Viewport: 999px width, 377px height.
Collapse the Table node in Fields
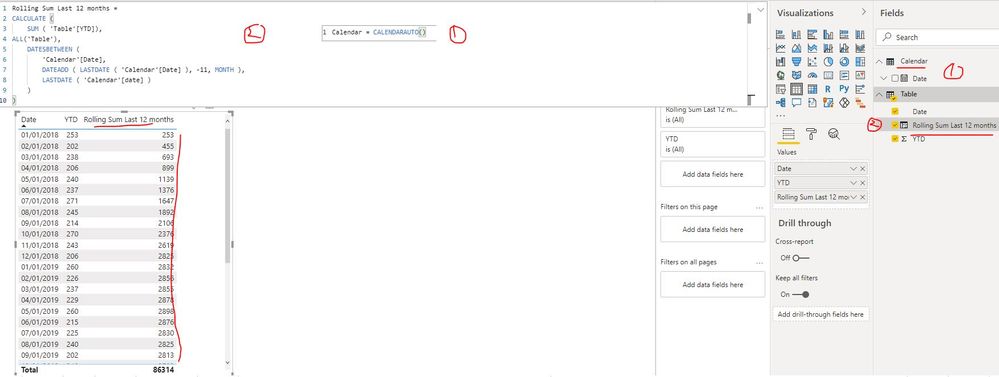pyautogui.click(x=880, y=94)
